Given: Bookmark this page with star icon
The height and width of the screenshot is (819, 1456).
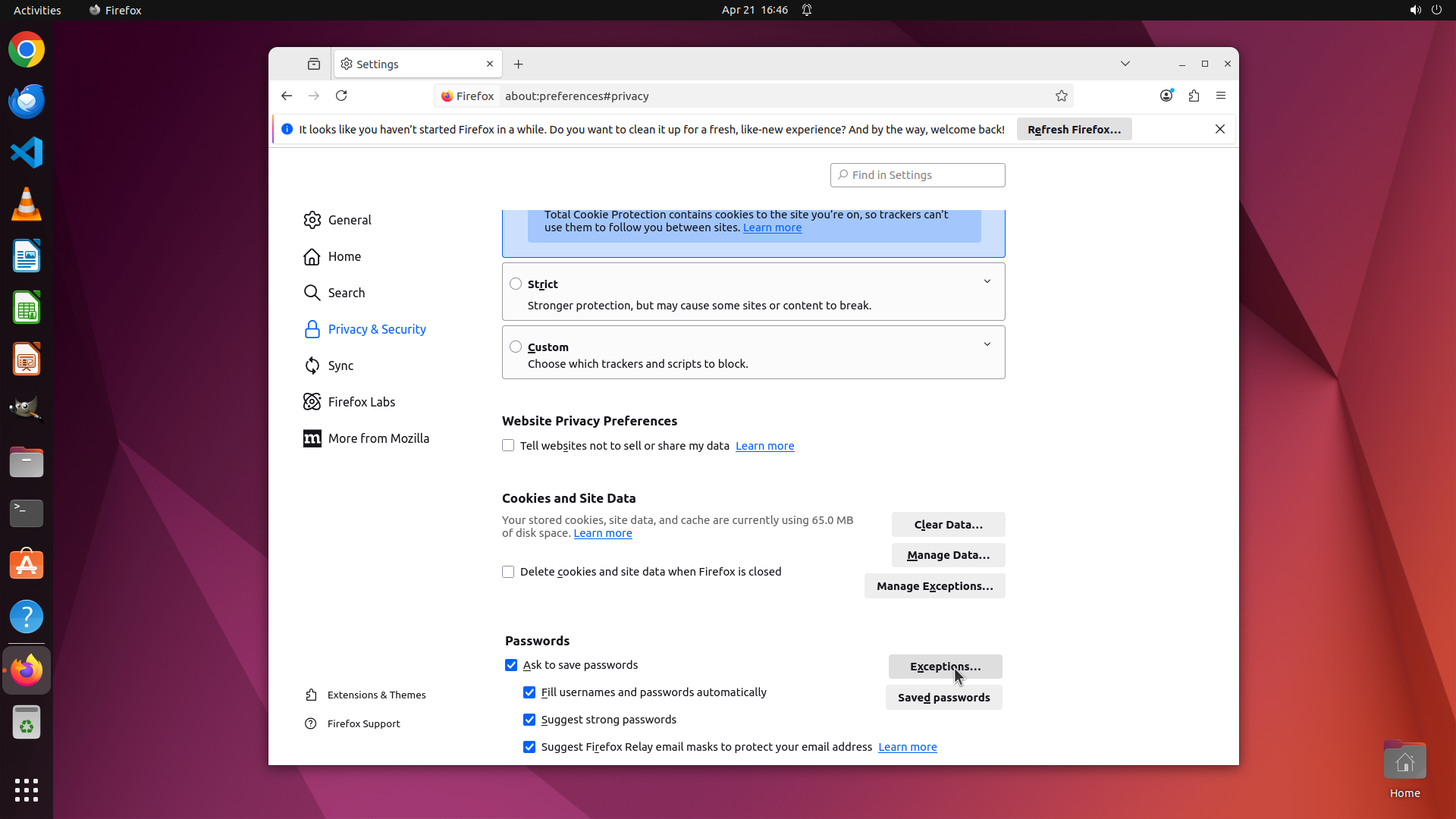Looking at the screenshot, I should (1062, 96).
